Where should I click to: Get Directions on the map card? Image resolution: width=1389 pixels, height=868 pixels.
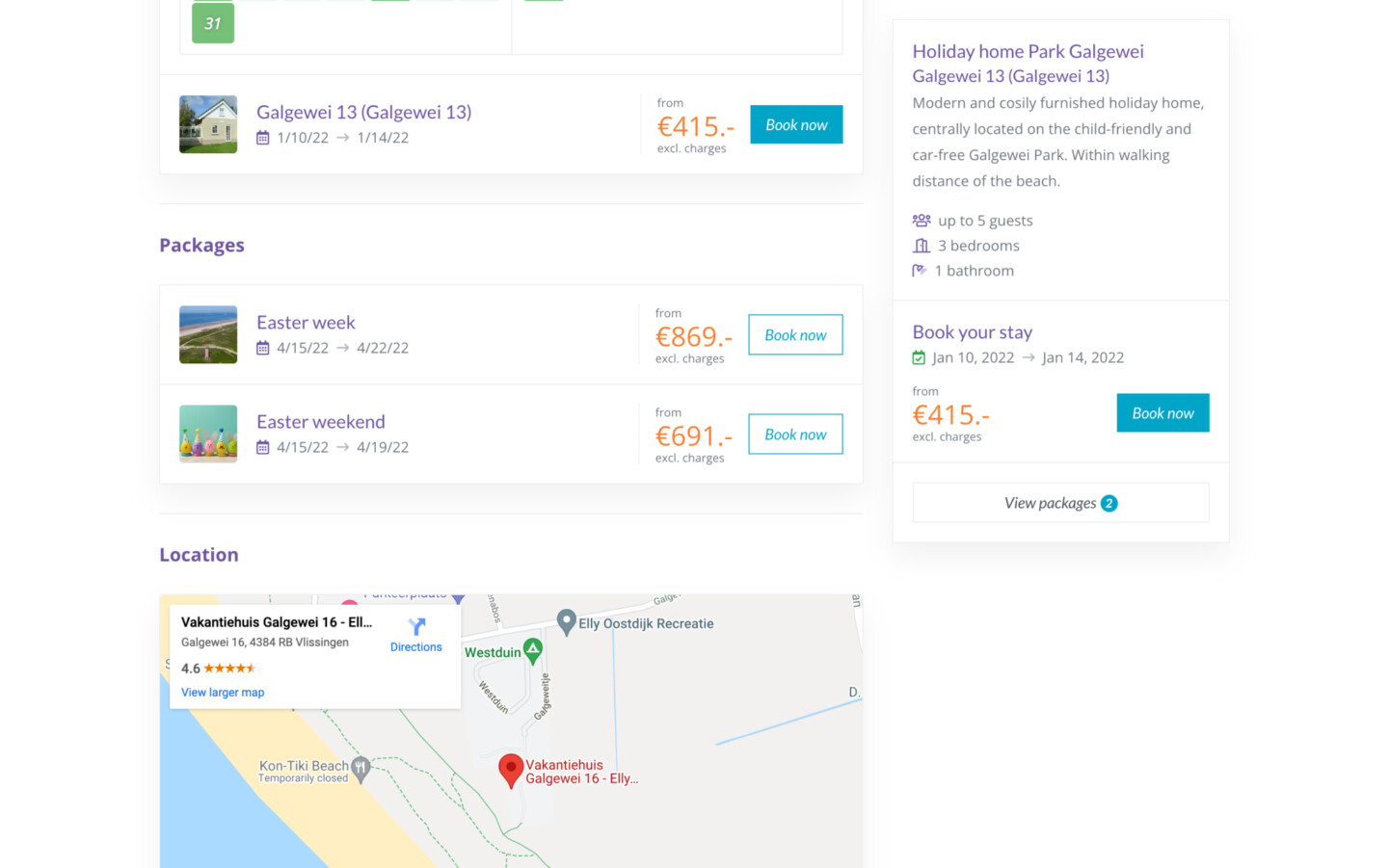(416, 636)
